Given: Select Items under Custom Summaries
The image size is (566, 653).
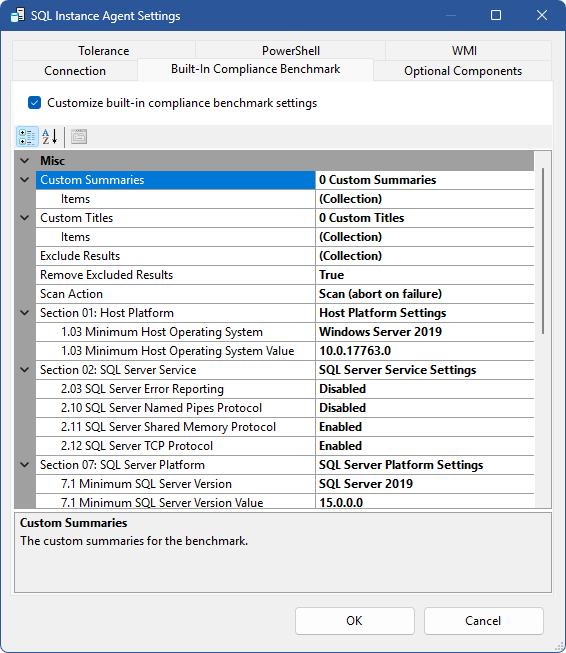Looking at the screenshot, I should coord(175,199).
